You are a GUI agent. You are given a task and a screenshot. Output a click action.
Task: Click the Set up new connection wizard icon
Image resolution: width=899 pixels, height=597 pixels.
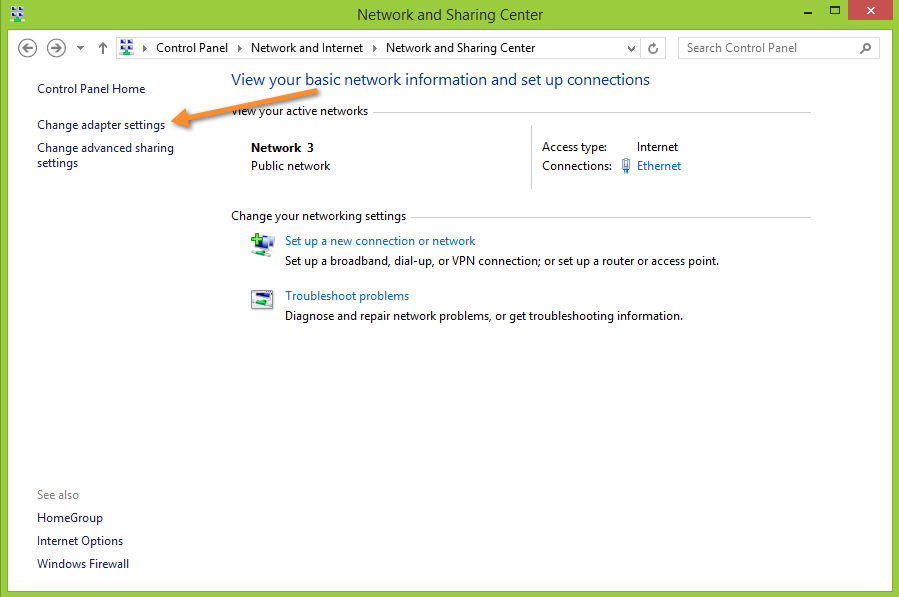click(x=261, y=244)
